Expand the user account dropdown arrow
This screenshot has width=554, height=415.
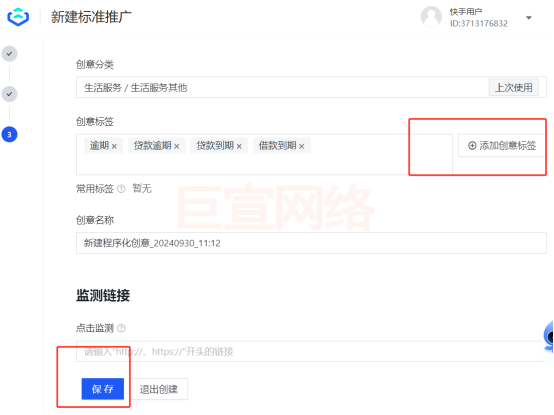529,18
